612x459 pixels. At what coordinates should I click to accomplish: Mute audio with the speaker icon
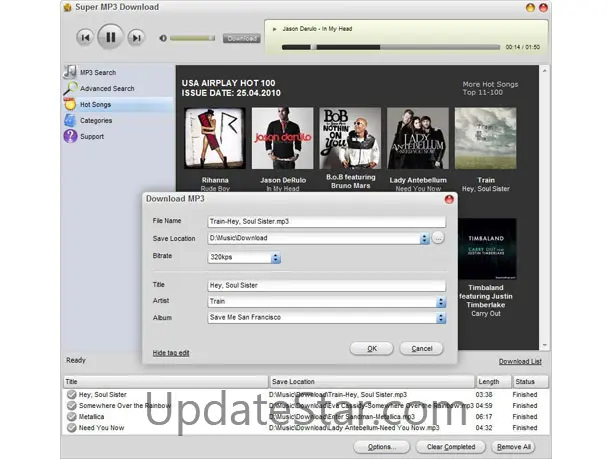pyautogui.click(x=163, y=39)
